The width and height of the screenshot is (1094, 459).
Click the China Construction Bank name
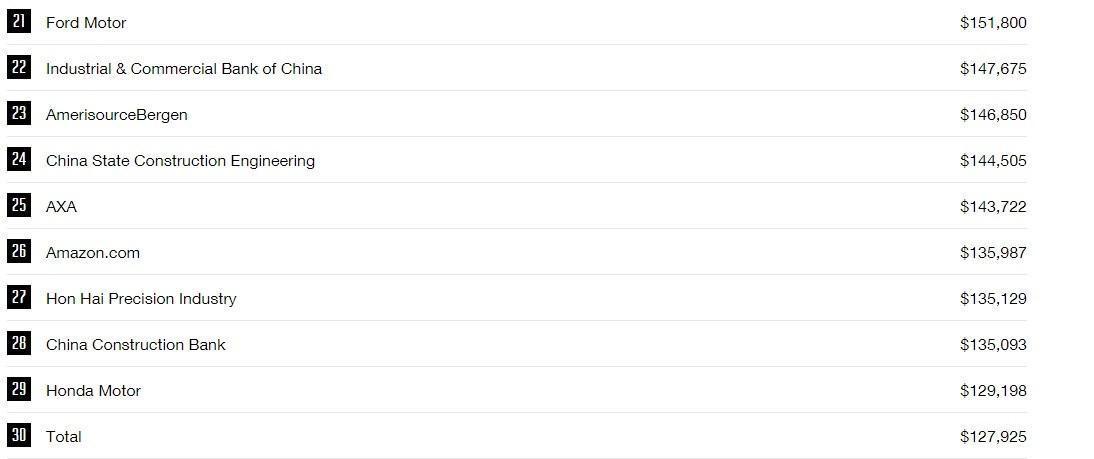(136, 345)
